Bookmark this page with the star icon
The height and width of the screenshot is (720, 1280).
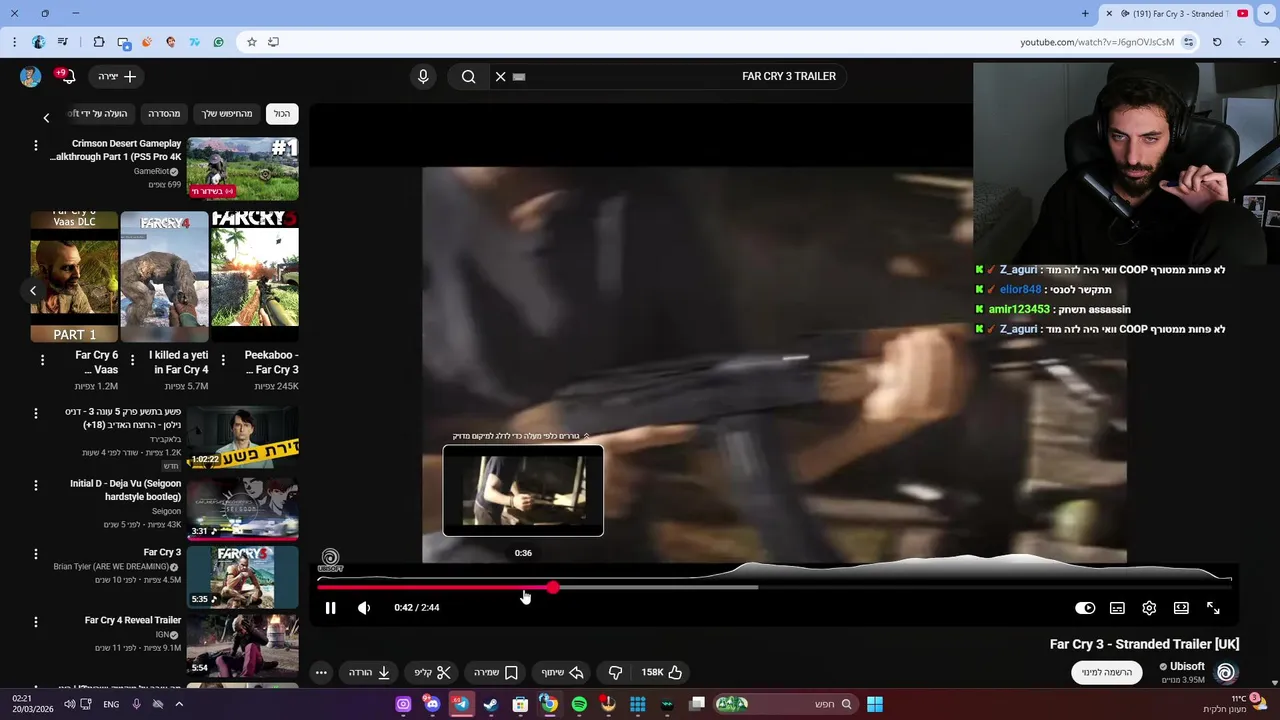[x=252, y=42]
